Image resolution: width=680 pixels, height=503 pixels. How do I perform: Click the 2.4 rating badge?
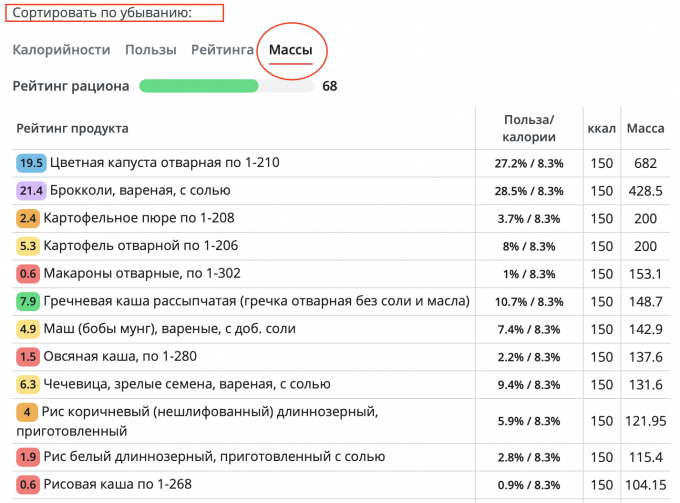(28, 218)
